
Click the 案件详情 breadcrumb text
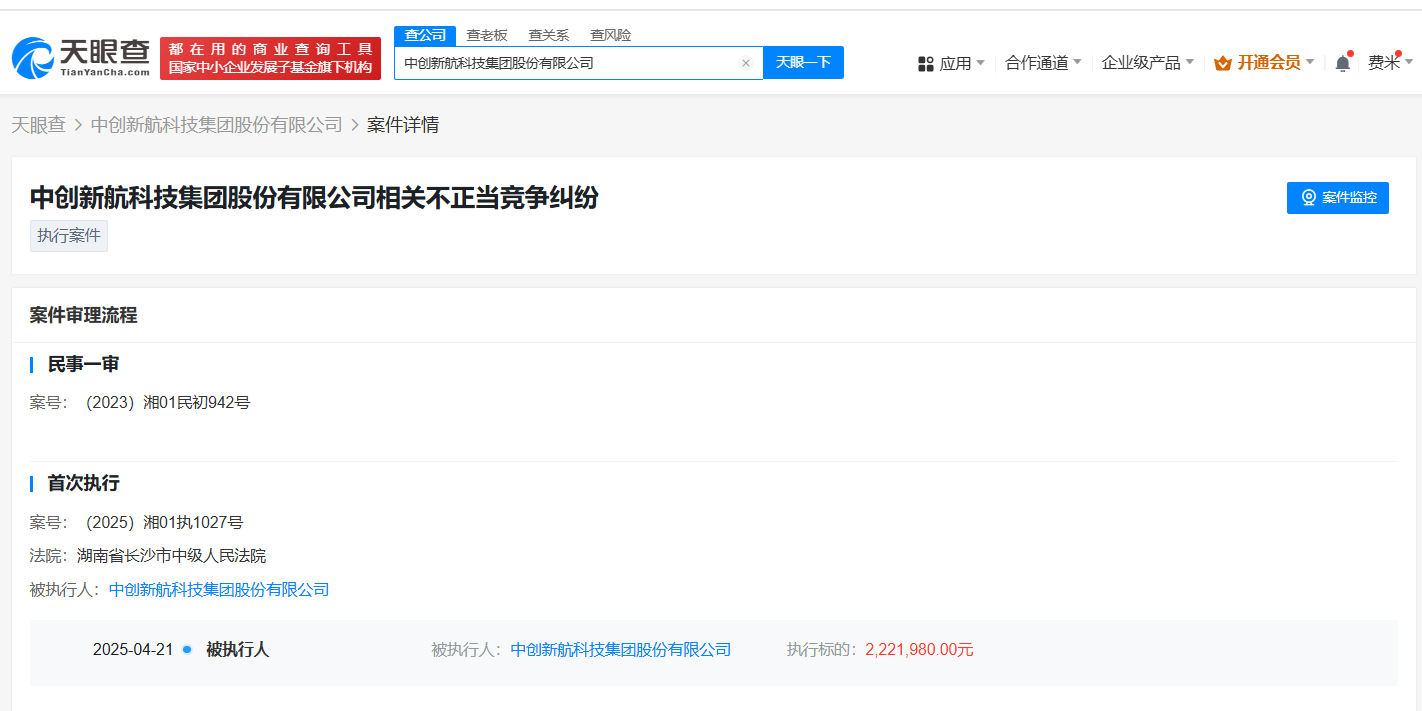pyautogui.click(x=403, y=125)
